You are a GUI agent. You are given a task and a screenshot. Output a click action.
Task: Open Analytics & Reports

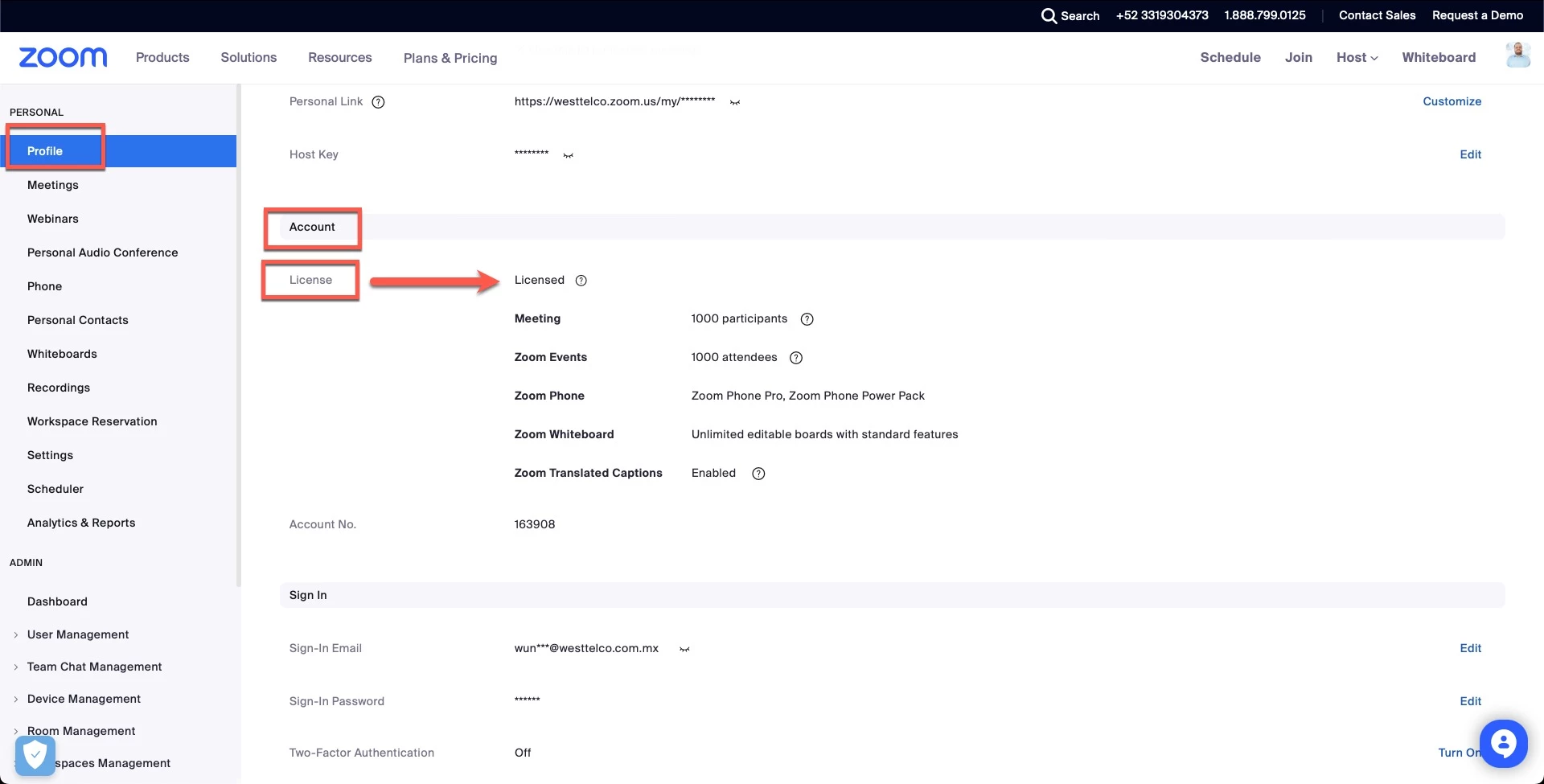(x=81, y=523)
